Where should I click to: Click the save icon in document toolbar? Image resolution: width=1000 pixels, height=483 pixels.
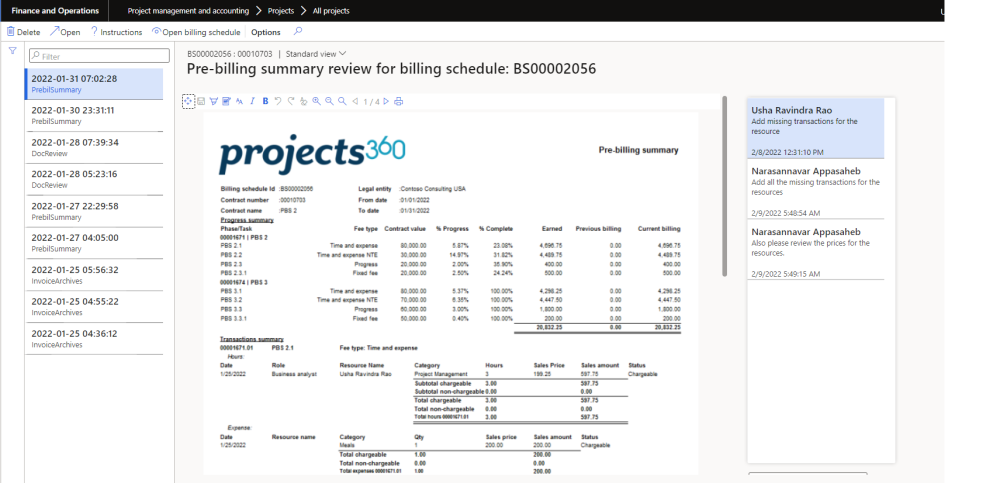(201, 101)
